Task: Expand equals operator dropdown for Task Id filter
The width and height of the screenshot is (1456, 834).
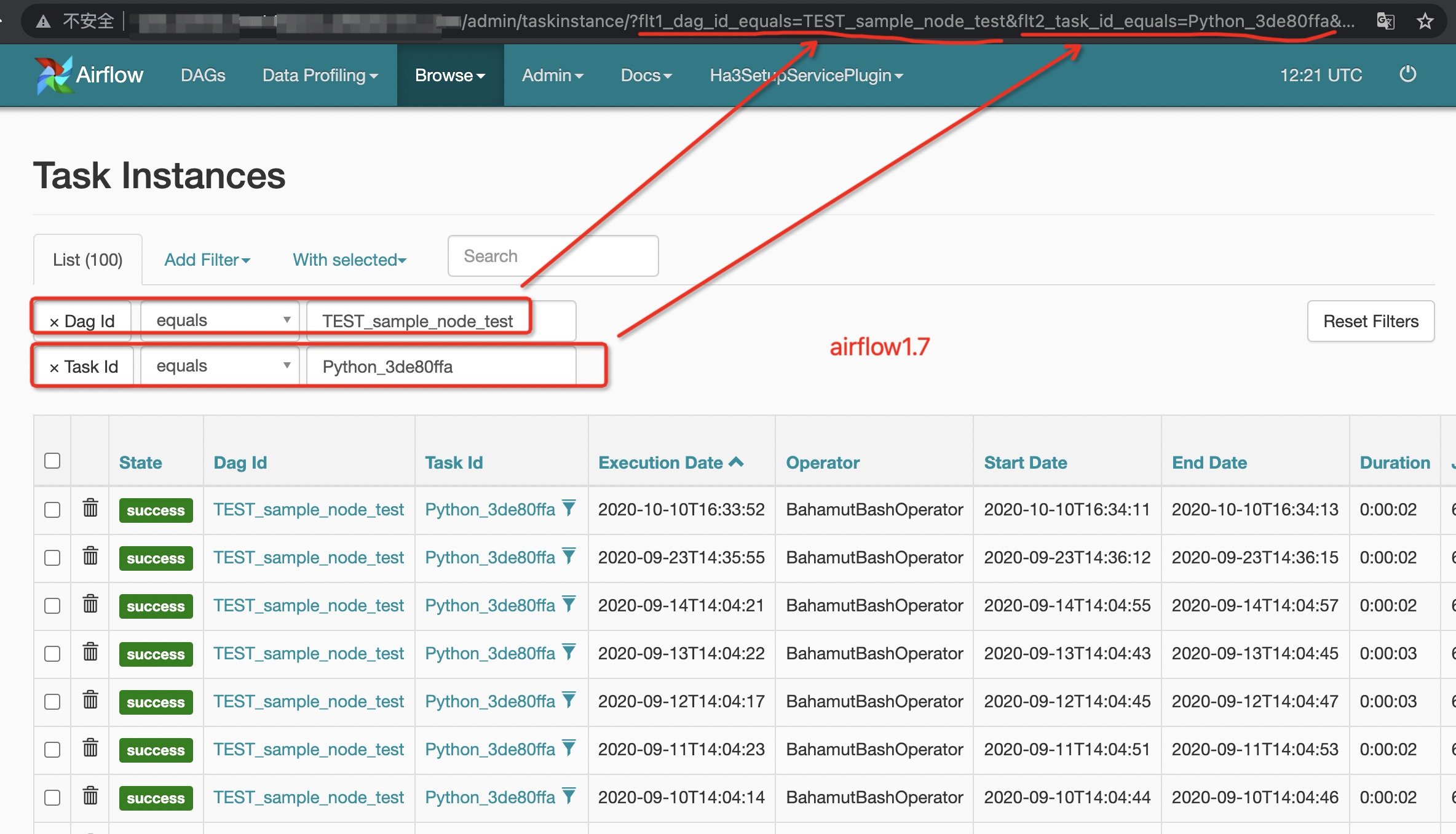Action: (220, 366)
